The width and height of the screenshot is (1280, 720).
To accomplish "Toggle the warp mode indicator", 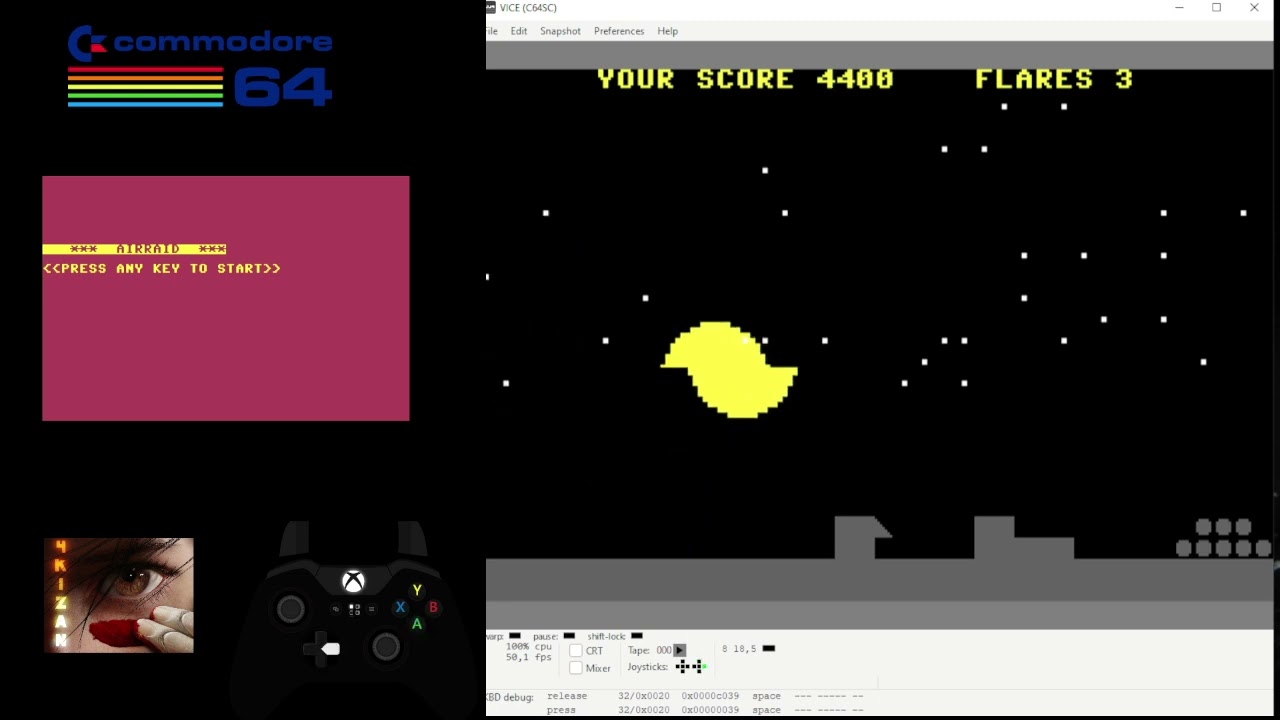I will tap(515, 636).
